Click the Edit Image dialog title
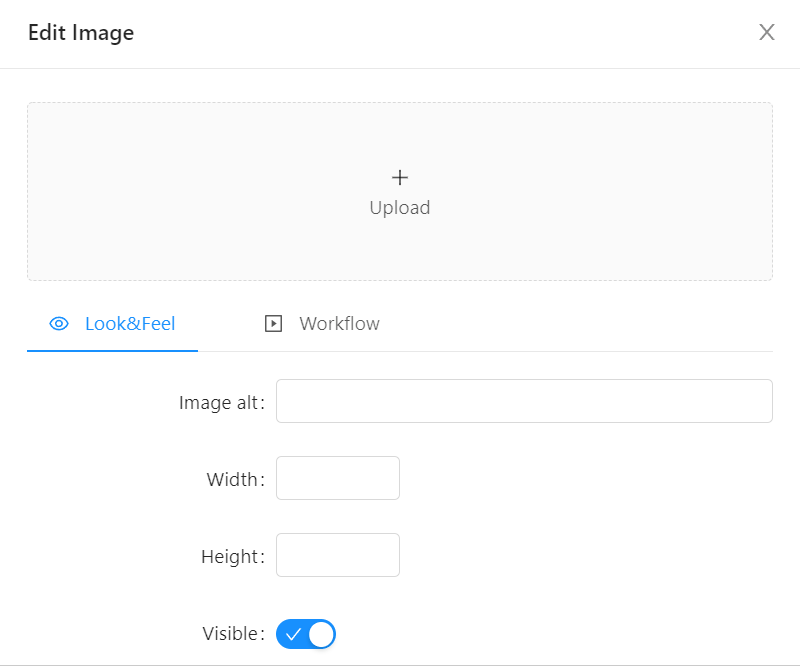 coord(81,33)
